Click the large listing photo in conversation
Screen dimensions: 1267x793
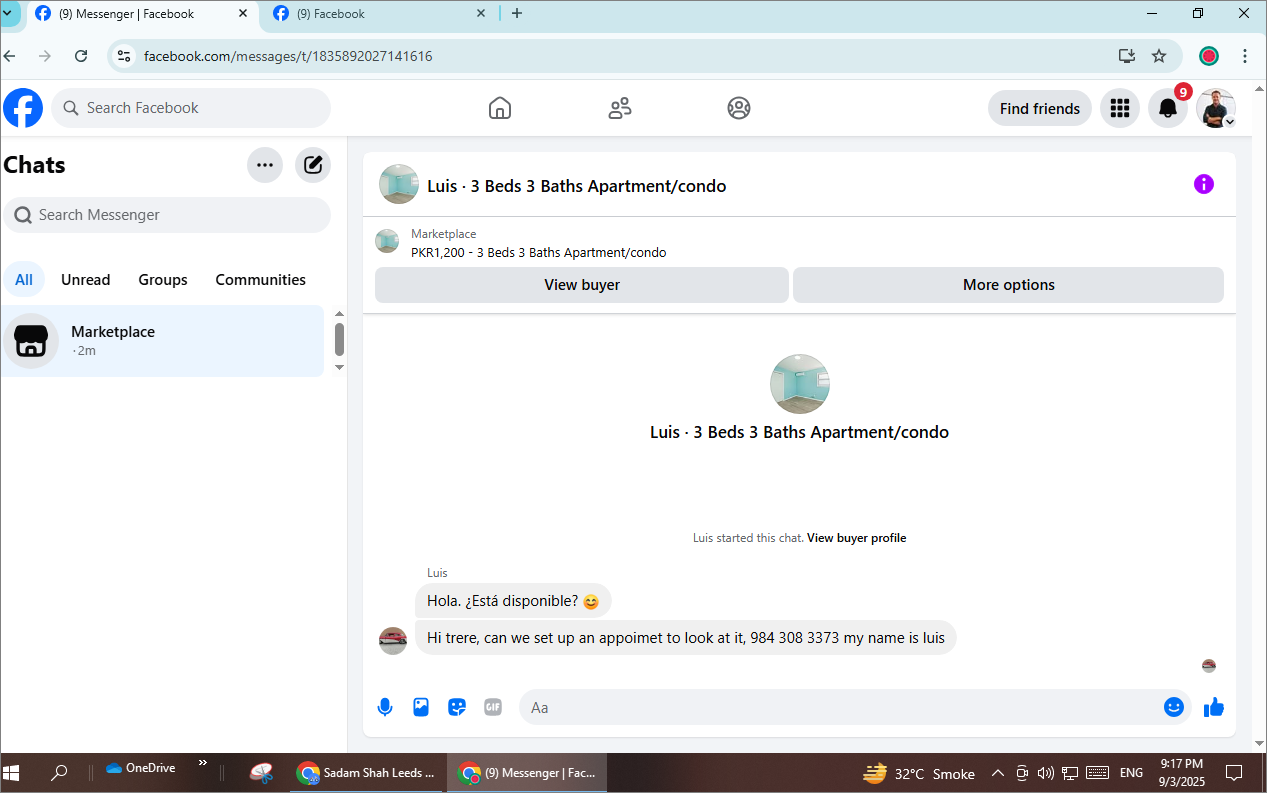click(x=800, y=384)
